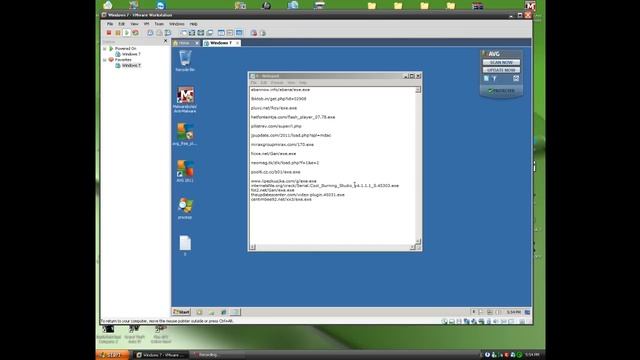
Task: Click the Revert to snapshot toolbar icon
Action: pyautogui.click(x=159, y=33)
